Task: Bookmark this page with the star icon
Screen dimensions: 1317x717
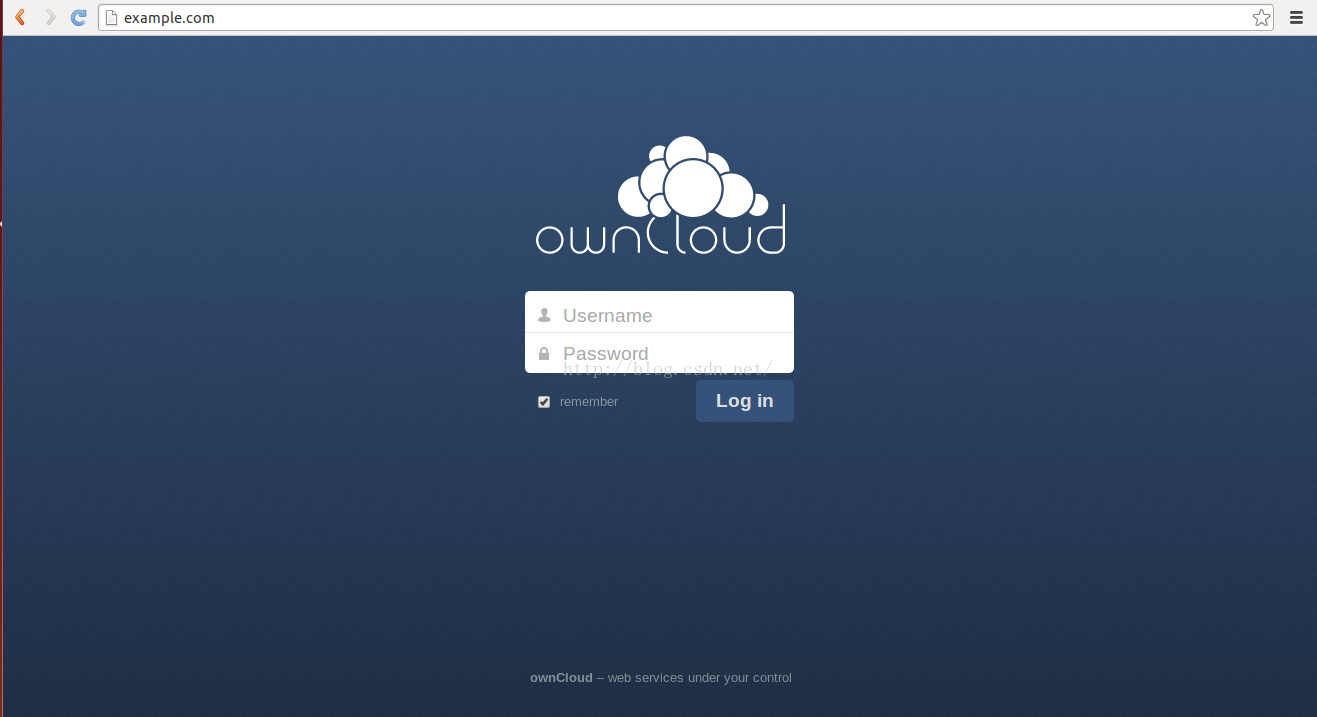Action: point(1261,17)
